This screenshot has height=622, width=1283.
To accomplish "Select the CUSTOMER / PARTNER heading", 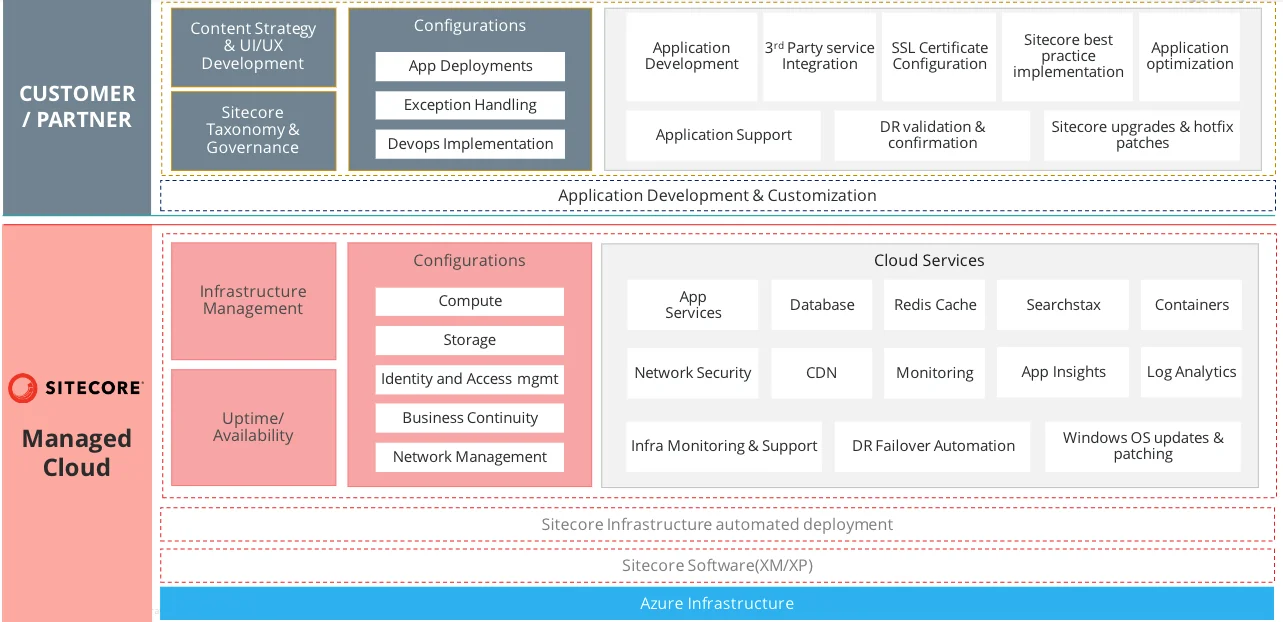I will click(77, 106).
